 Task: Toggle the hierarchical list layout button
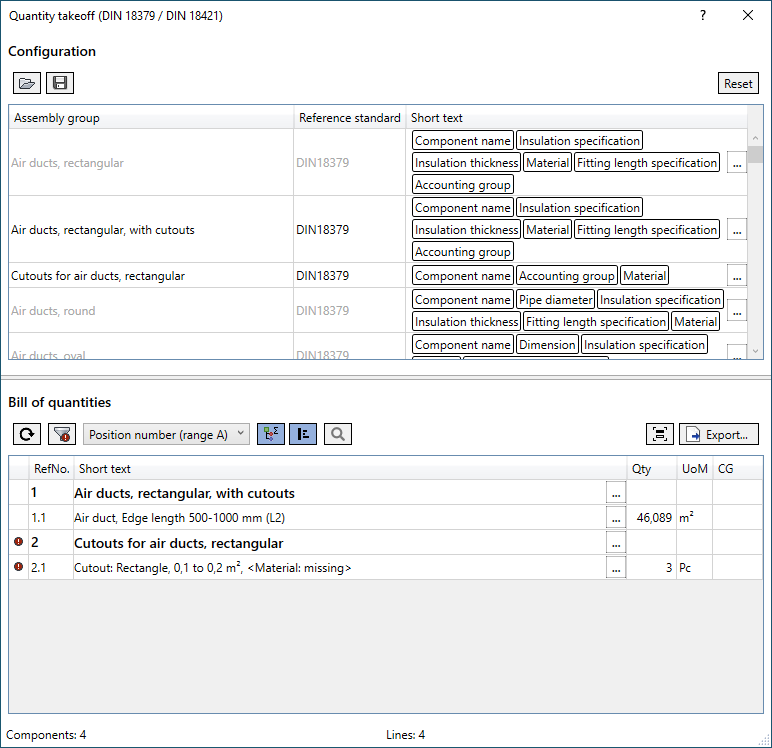303,434
